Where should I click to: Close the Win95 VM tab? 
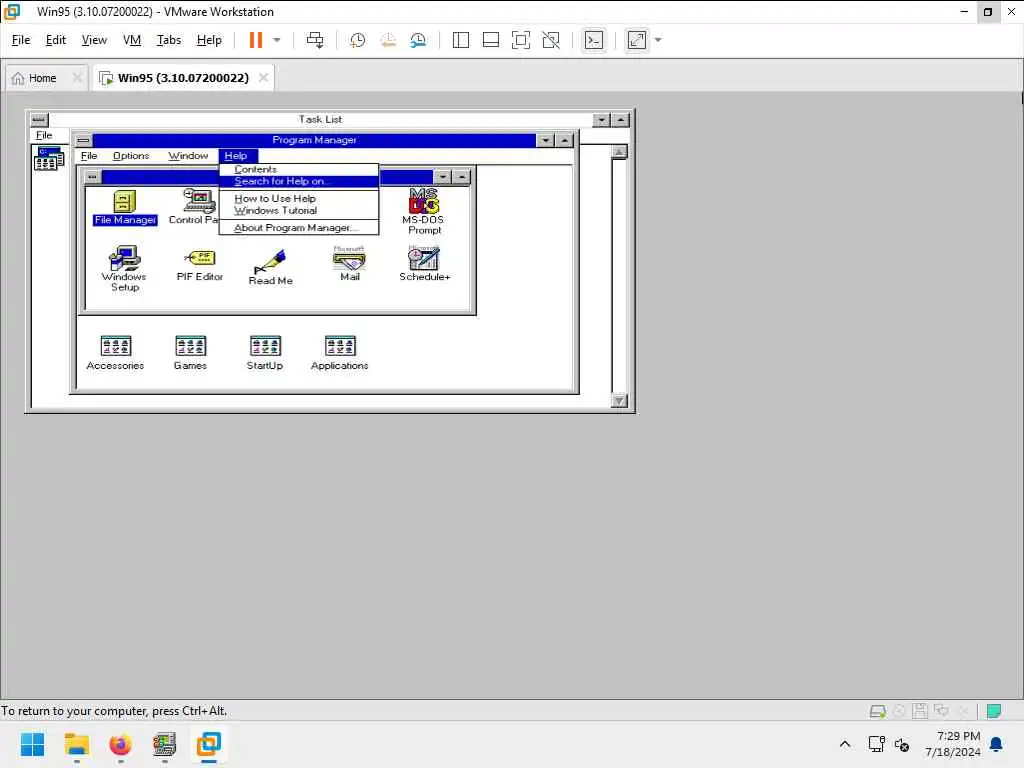click(x=263, y=78)
